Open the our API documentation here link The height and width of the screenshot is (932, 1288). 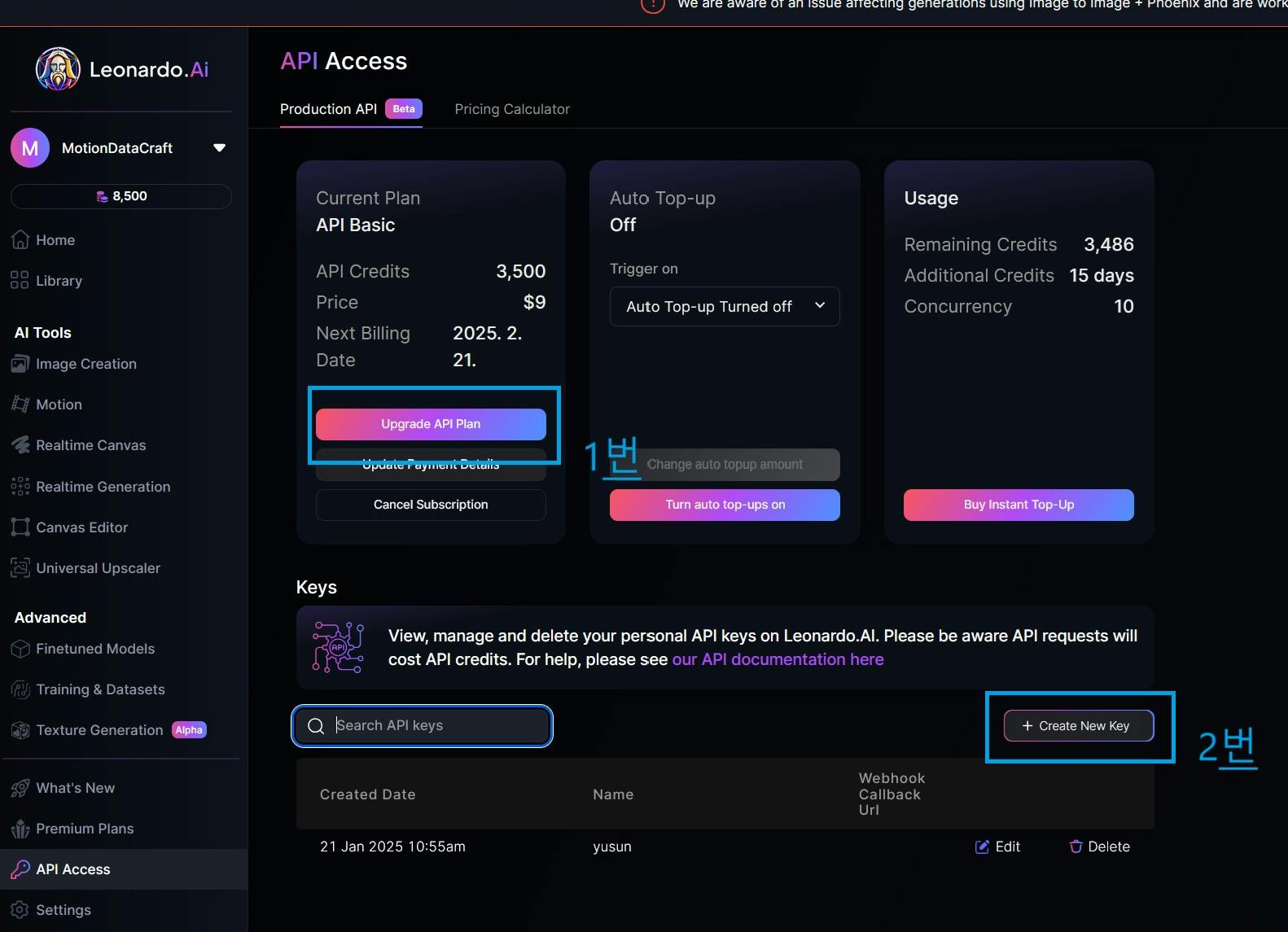click(x=778, y=659)
